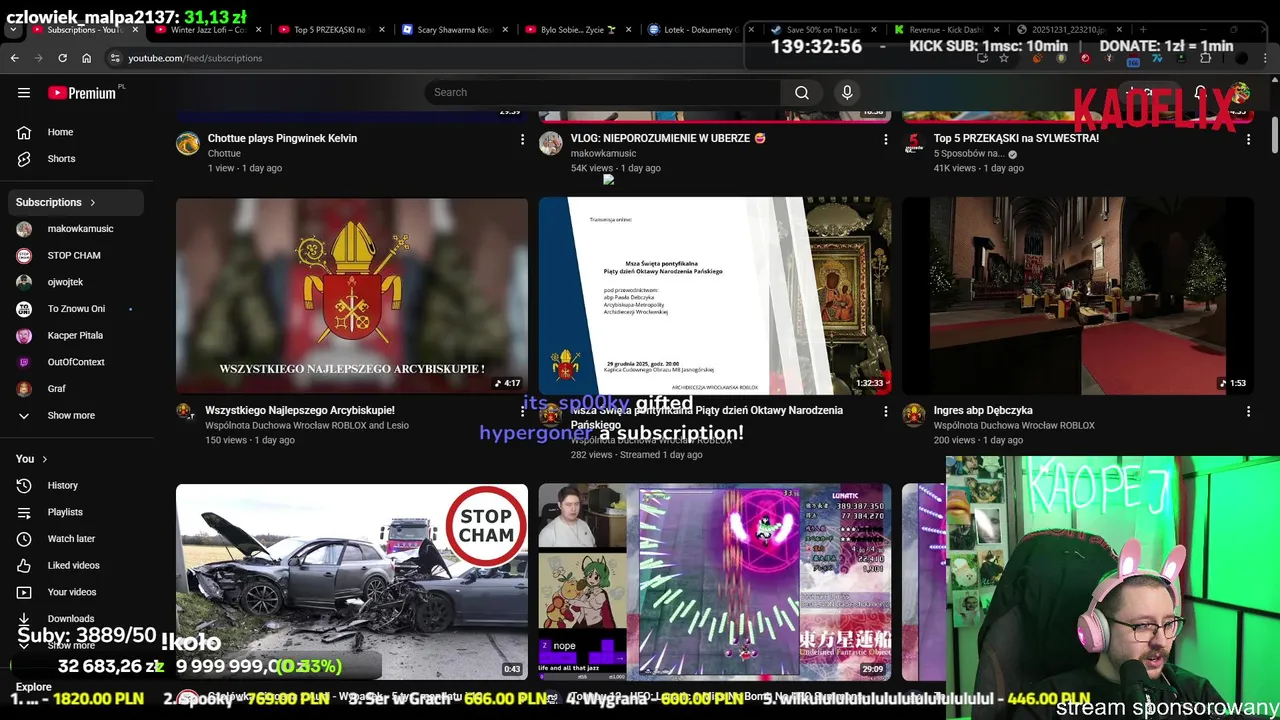Close the Winter Jazz Lofi tab
1280x720 pixels.
[258, 30]
